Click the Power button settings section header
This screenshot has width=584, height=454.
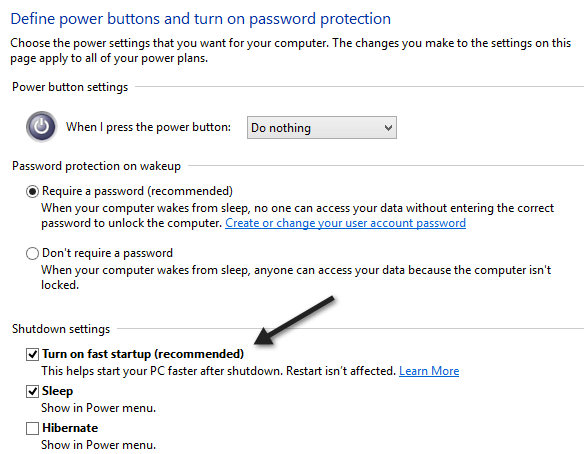click(x=70, y=87)
